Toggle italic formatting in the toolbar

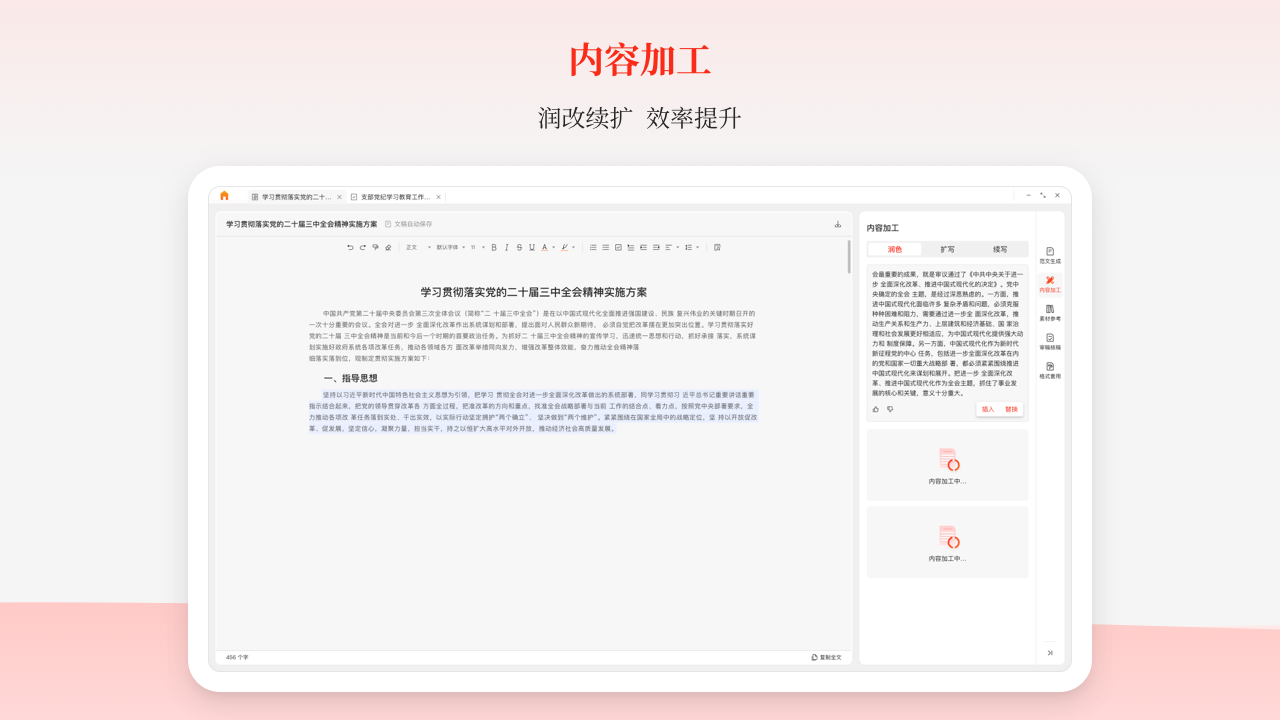point(506,247)
